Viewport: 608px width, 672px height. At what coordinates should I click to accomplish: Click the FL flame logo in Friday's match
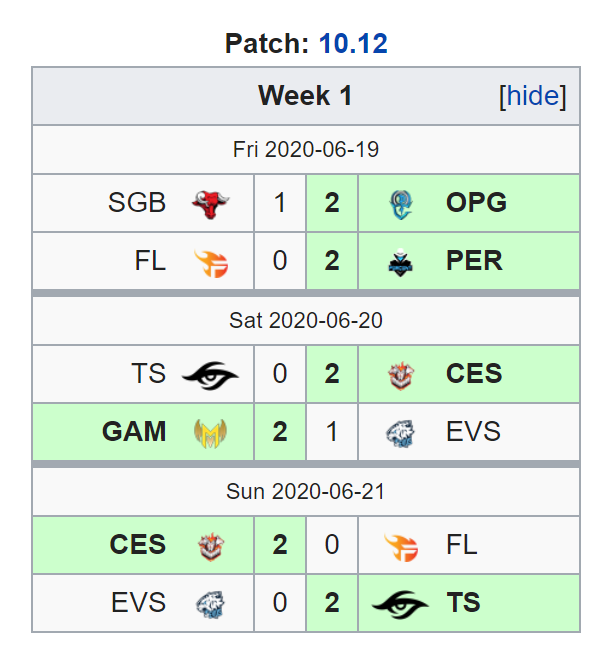pyautogui.click(x=210, y=263)
